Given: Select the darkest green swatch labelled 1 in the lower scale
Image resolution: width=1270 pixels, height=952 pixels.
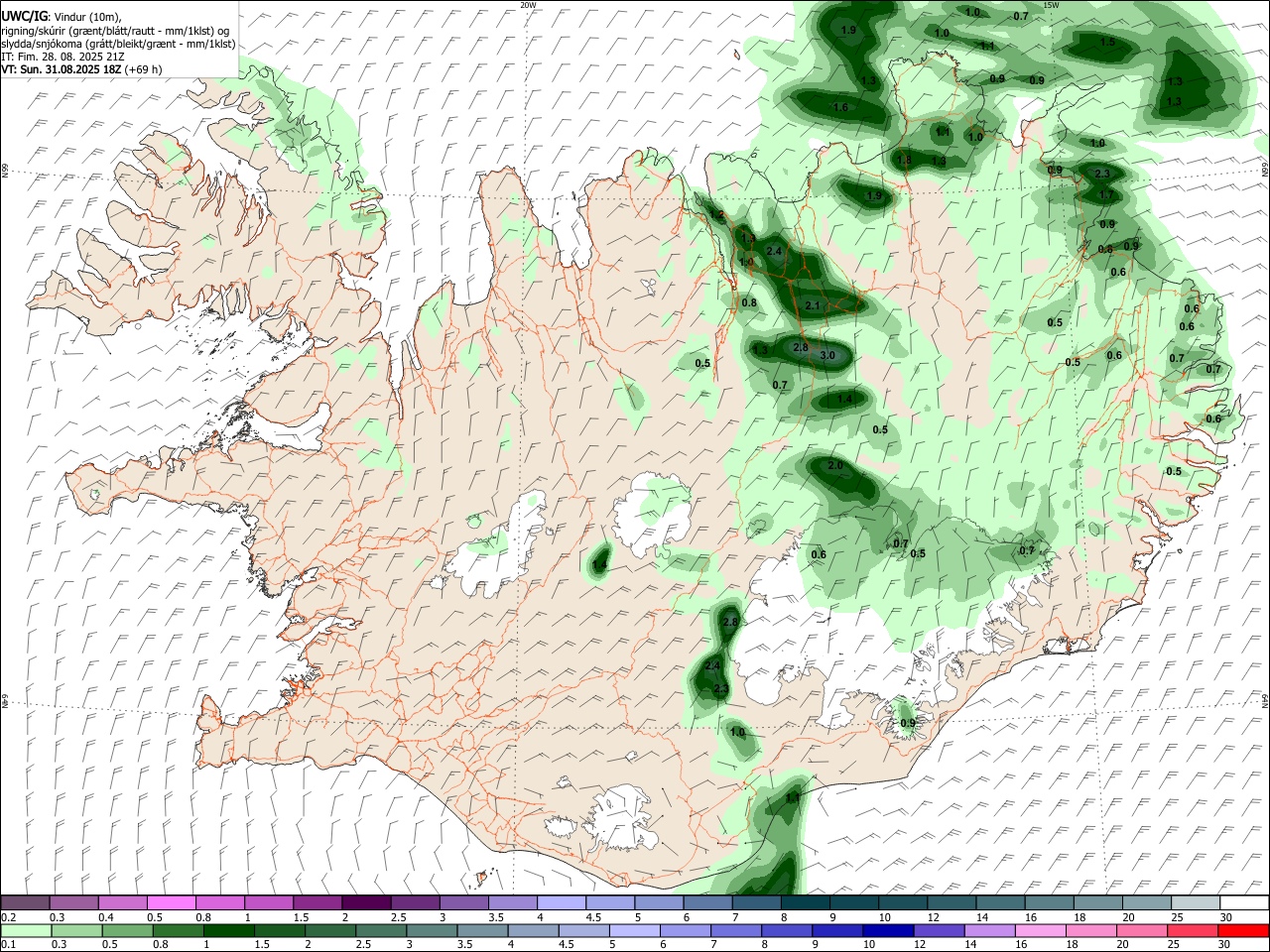Looking at the screenshot, I should pos(230,930).
